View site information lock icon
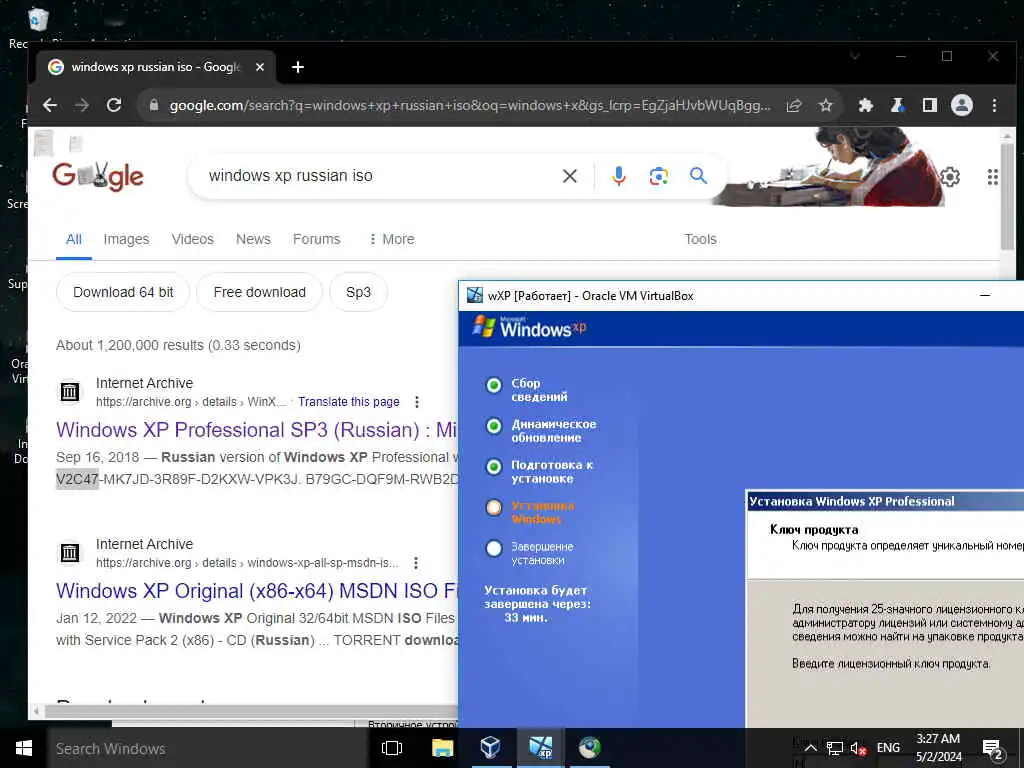Screen dimensions: 1024x768 pyautogui.click(x=154, y=105)
